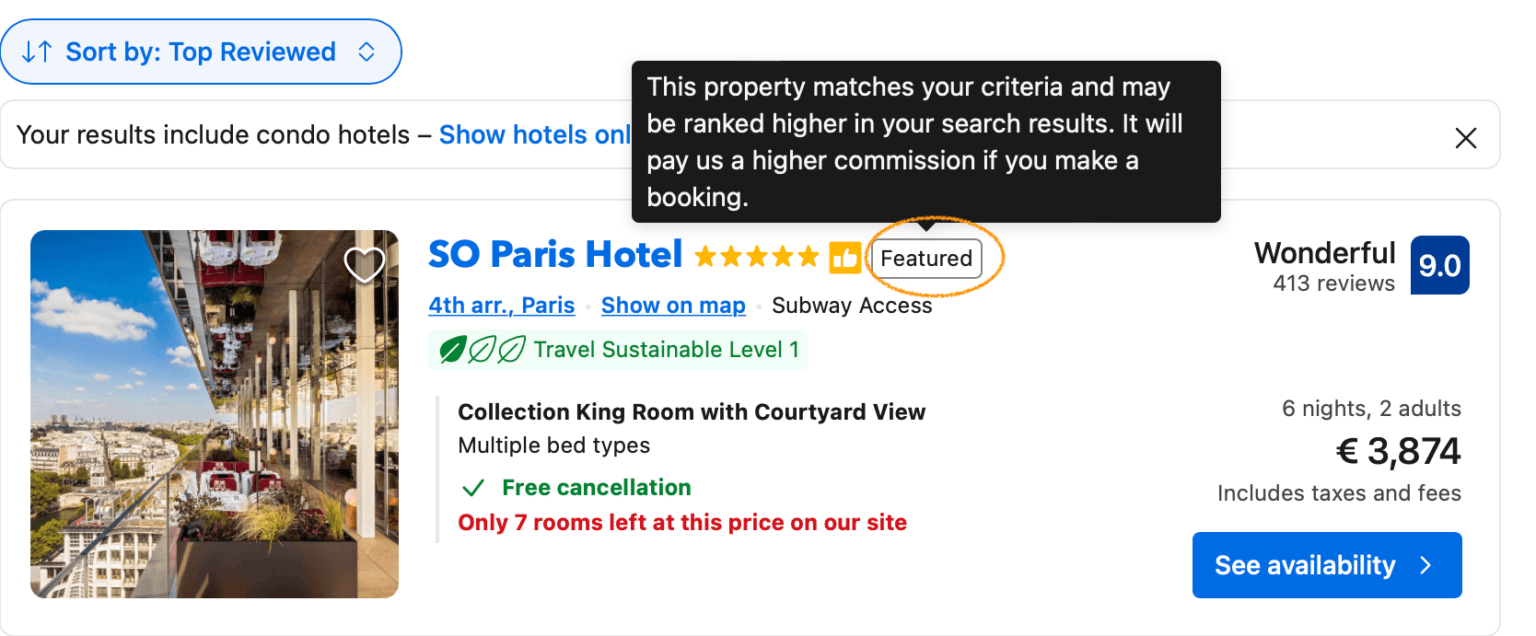This screenshot has height=636, width=1536.
Task: Click the See availability button
Action: [1327, 565]
